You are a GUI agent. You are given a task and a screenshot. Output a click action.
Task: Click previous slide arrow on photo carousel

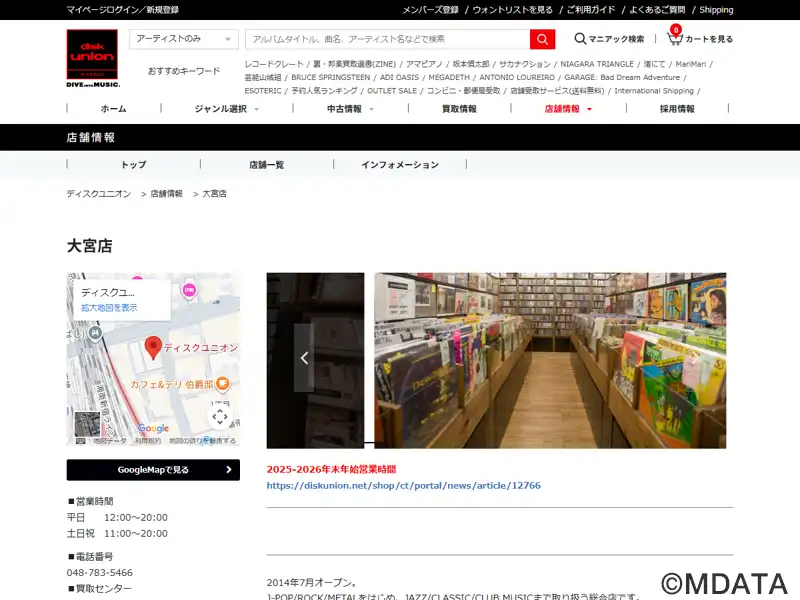pyautogui.click(x=304, y=358)
